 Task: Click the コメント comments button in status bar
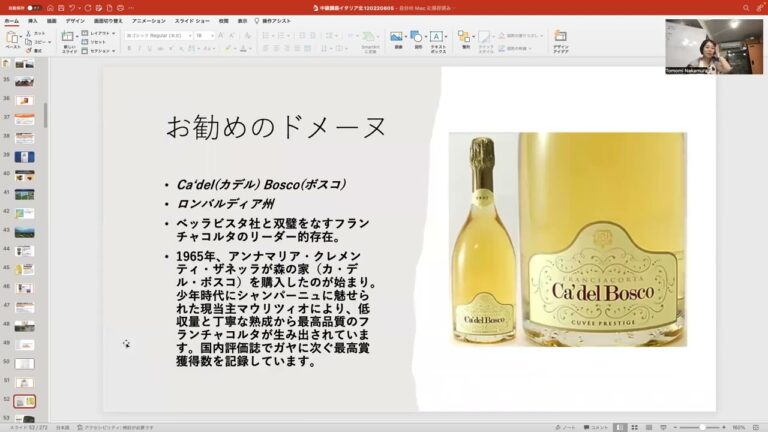(x=596, y=428)
